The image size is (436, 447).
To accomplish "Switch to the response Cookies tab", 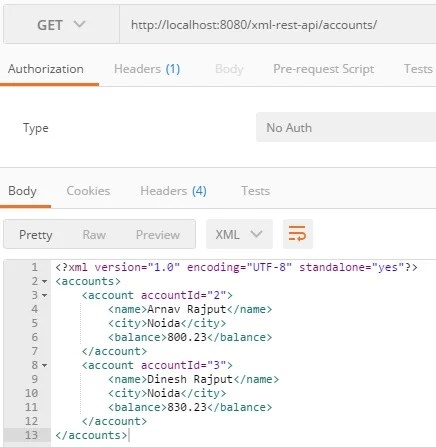I will (x=88, y=191).
